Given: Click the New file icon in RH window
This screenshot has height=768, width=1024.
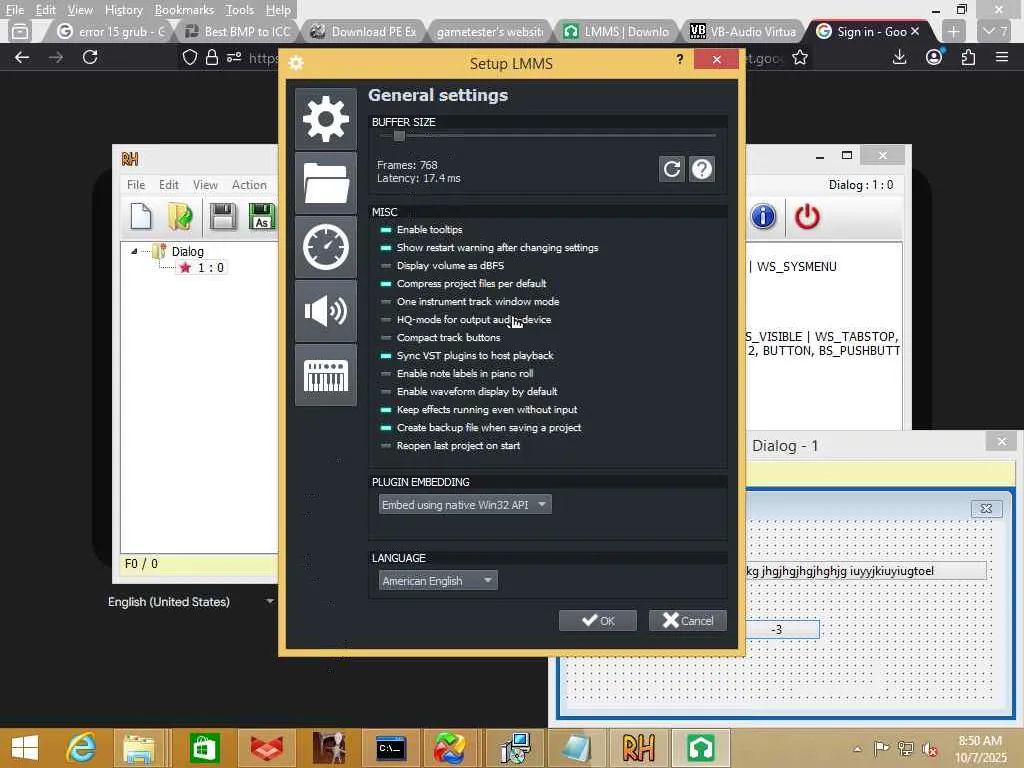Looking at the screenshot, I should pos(140,217).
